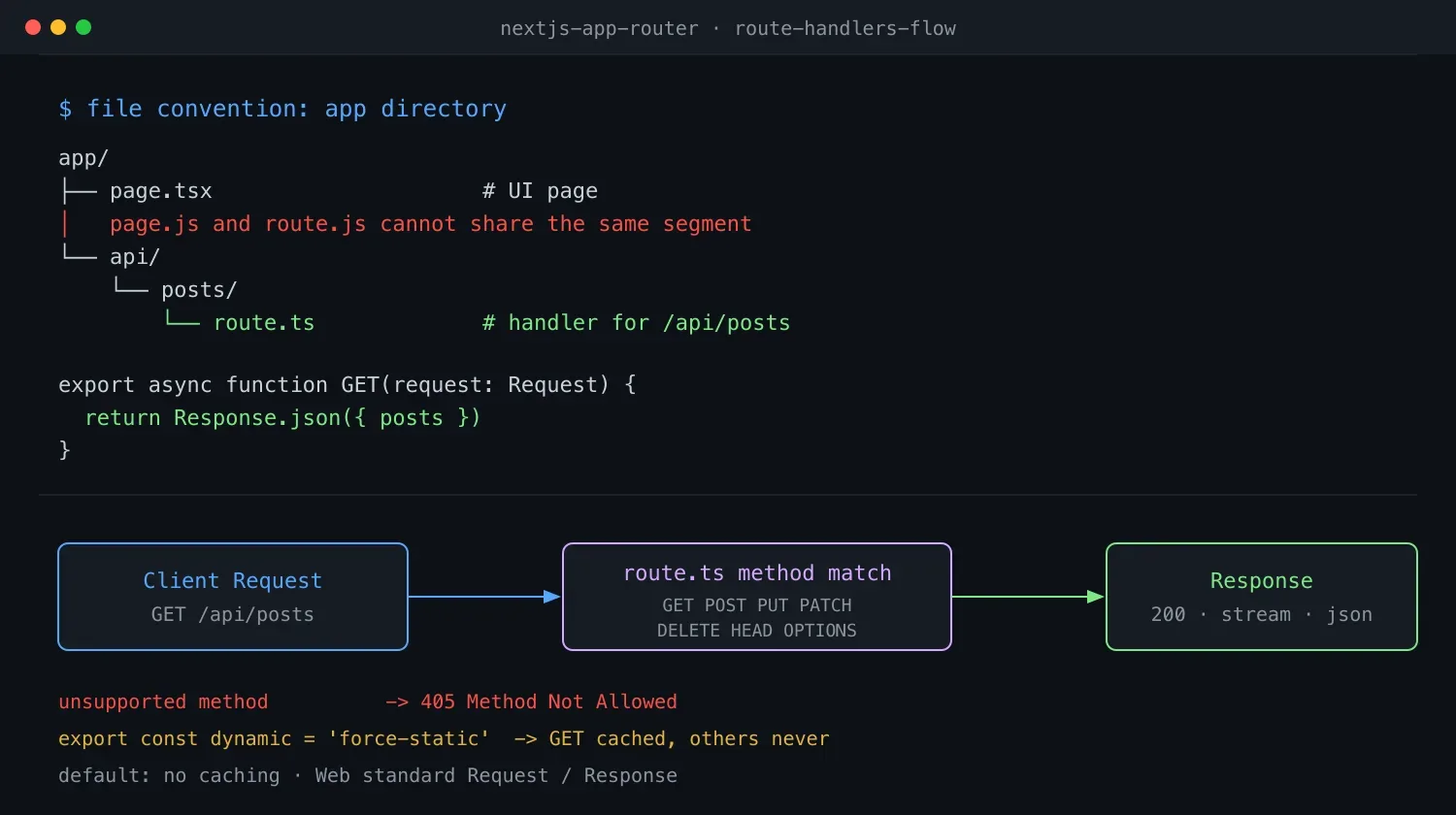The image size is (1456, 815).
Task: Click the '-> GET cached, others never' text
Action: click(x=672, y=738)
